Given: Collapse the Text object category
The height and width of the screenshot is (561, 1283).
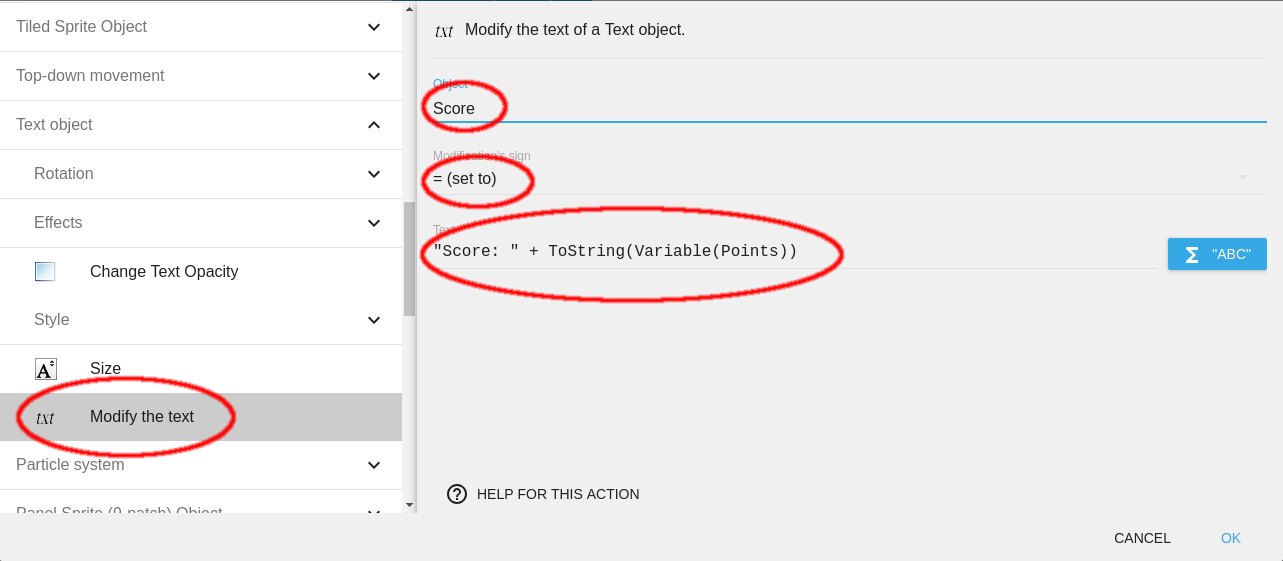Looking at the screenshot, I should click(373, 125).
